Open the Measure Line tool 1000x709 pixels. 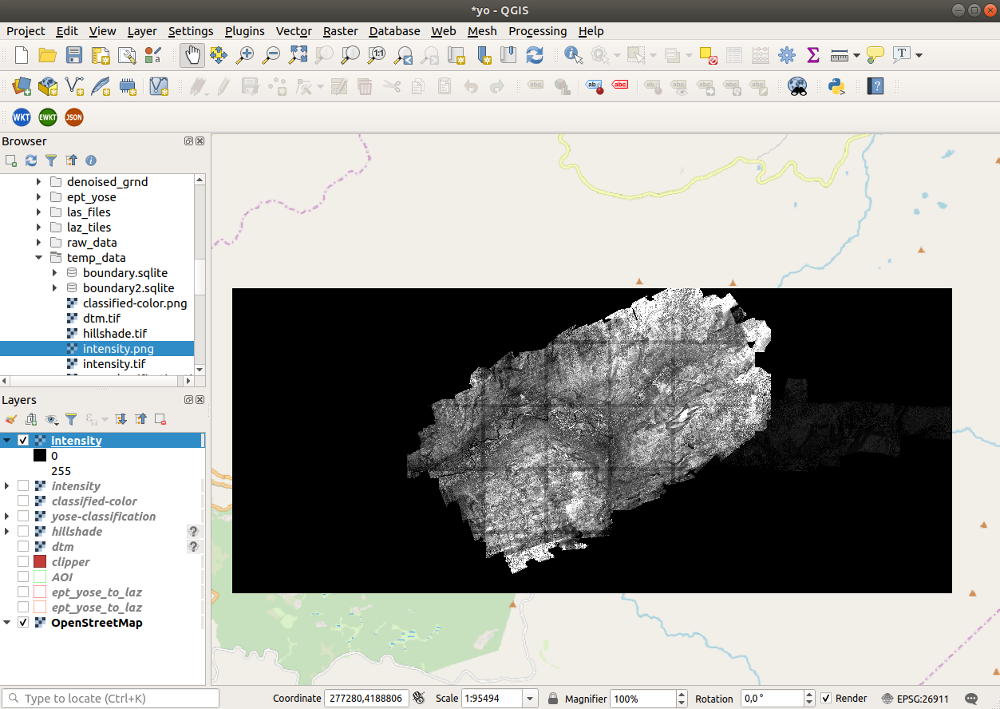(x=839, y=55)
